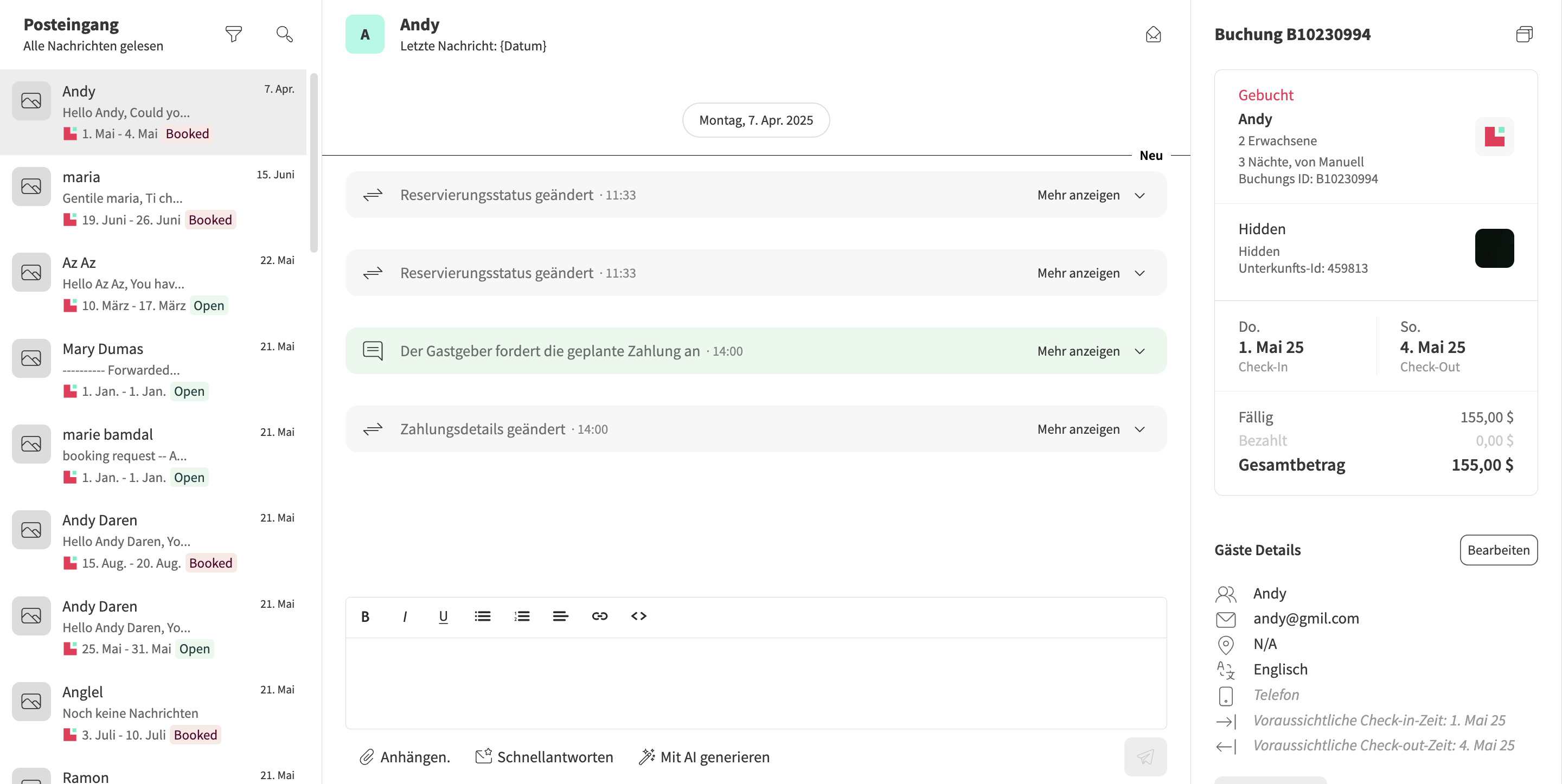
Task: Click into the message input field
Action: pos(755,679)
